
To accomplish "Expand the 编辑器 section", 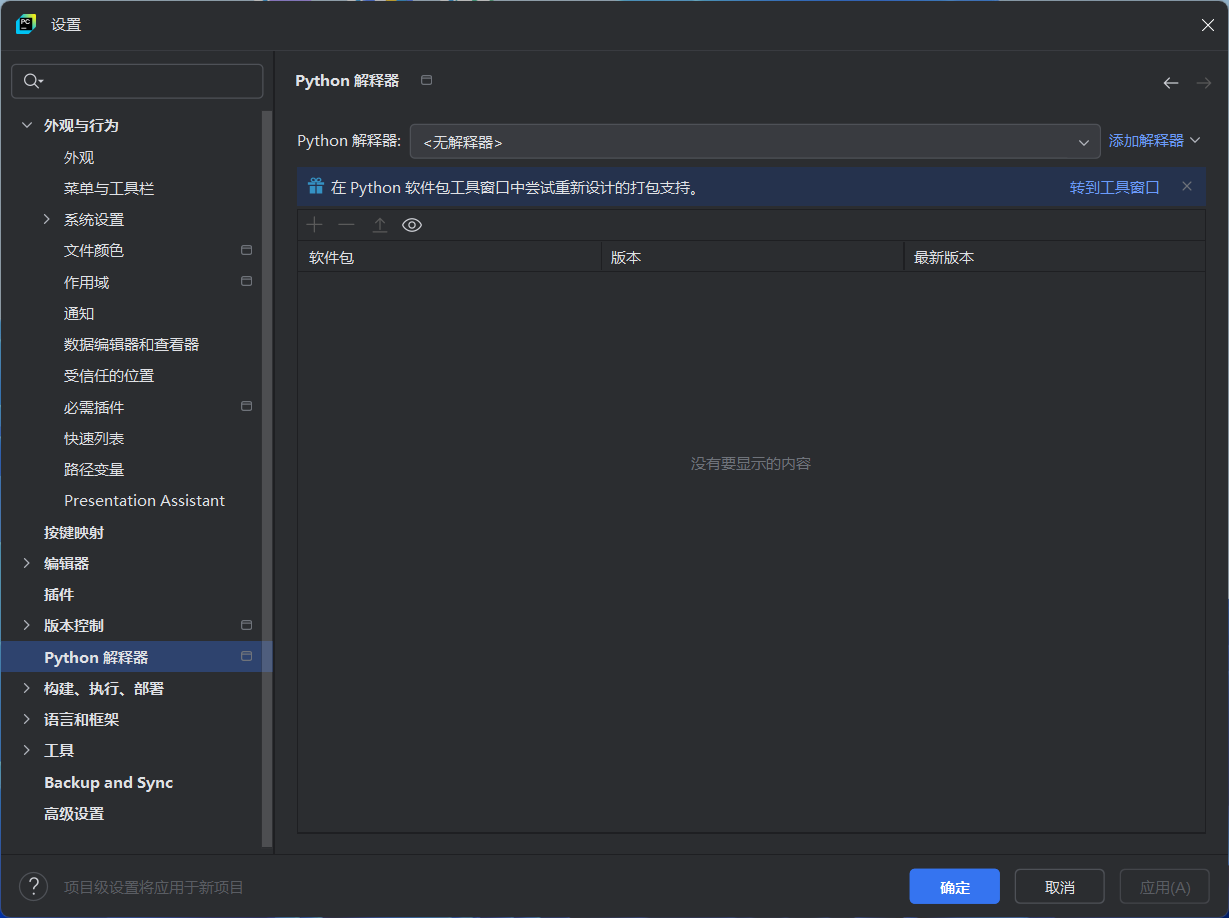I will pyautogui.click(x=27, y=563).
